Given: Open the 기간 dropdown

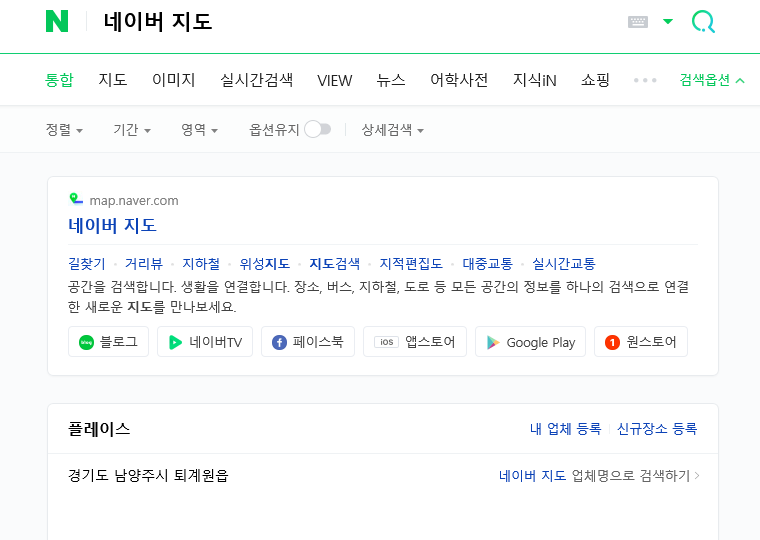Looking at the screenshot, I should 132,129.
